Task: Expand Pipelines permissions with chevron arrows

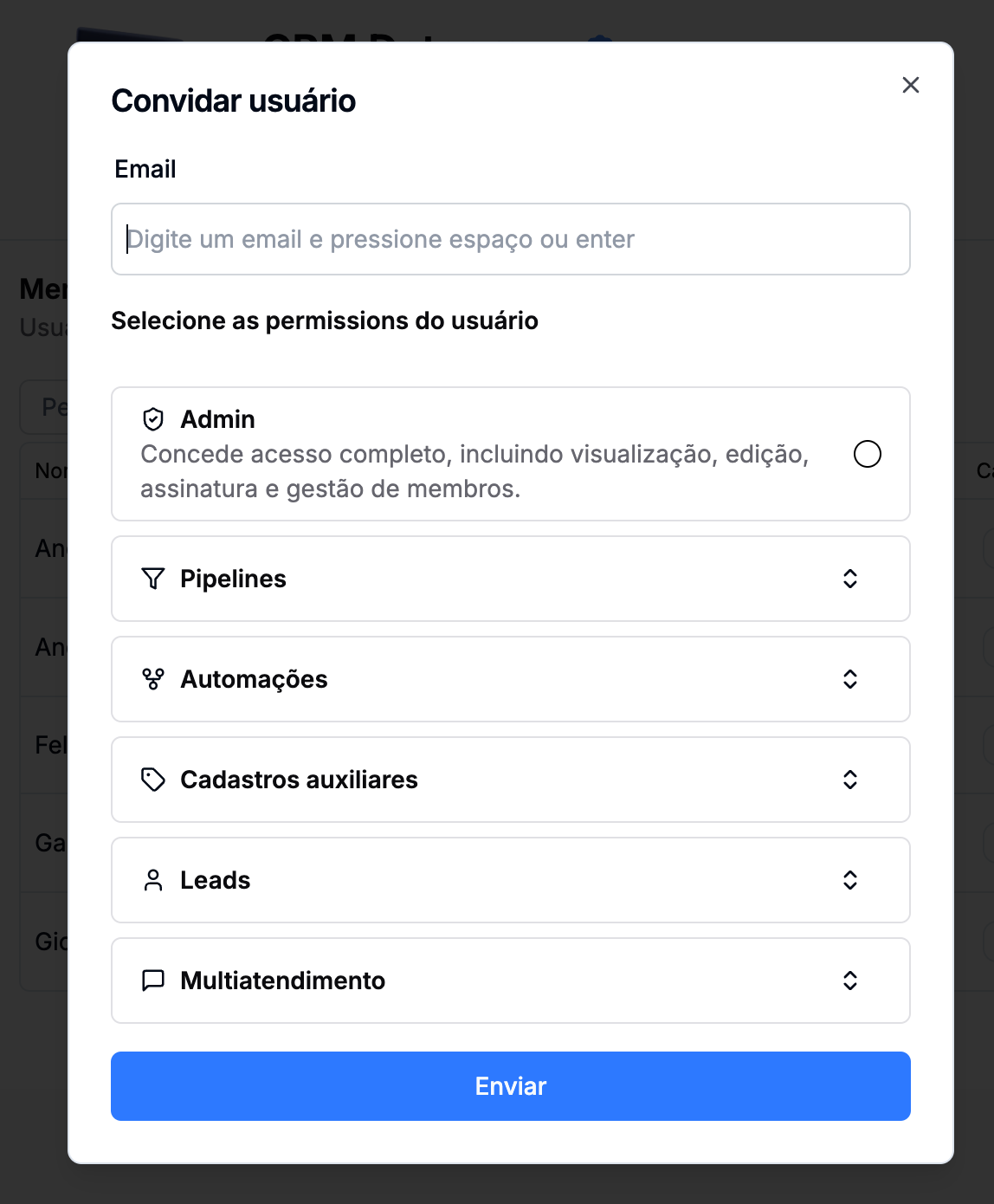Action: [x=850, y=579]
